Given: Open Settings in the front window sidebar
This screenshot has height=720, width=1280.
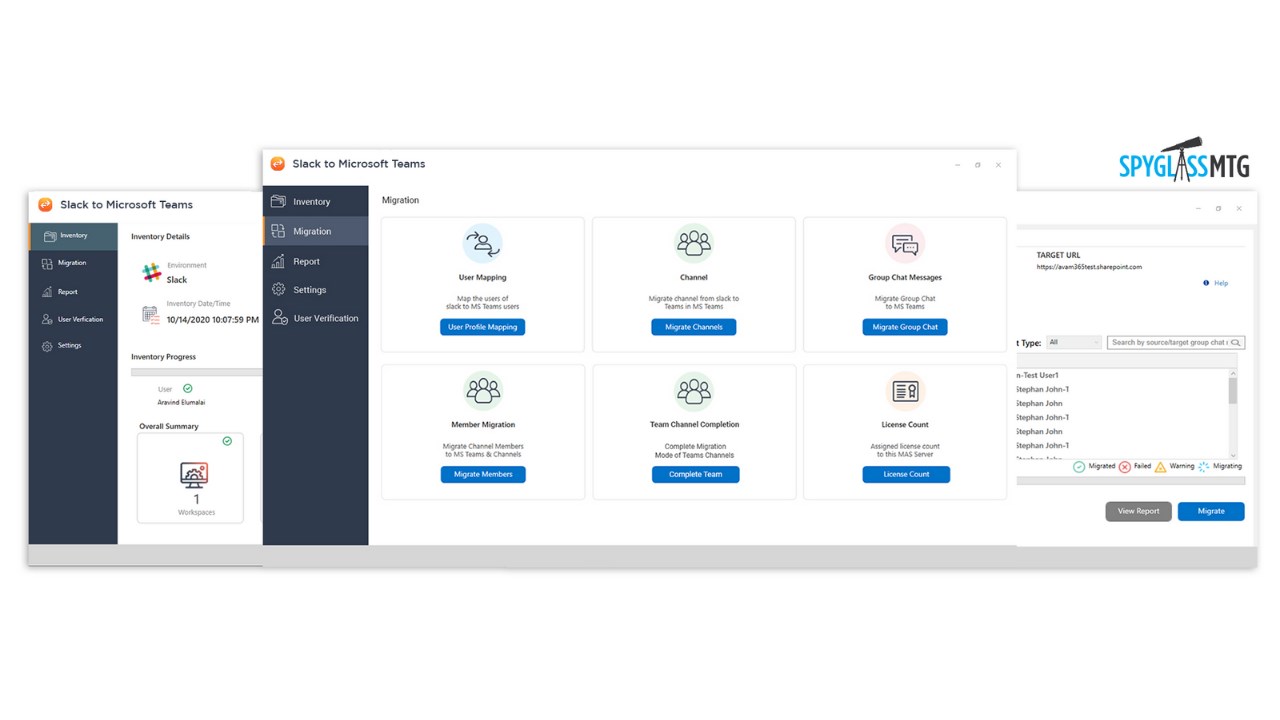Looking at the screenshot, I should click(315, 290).
